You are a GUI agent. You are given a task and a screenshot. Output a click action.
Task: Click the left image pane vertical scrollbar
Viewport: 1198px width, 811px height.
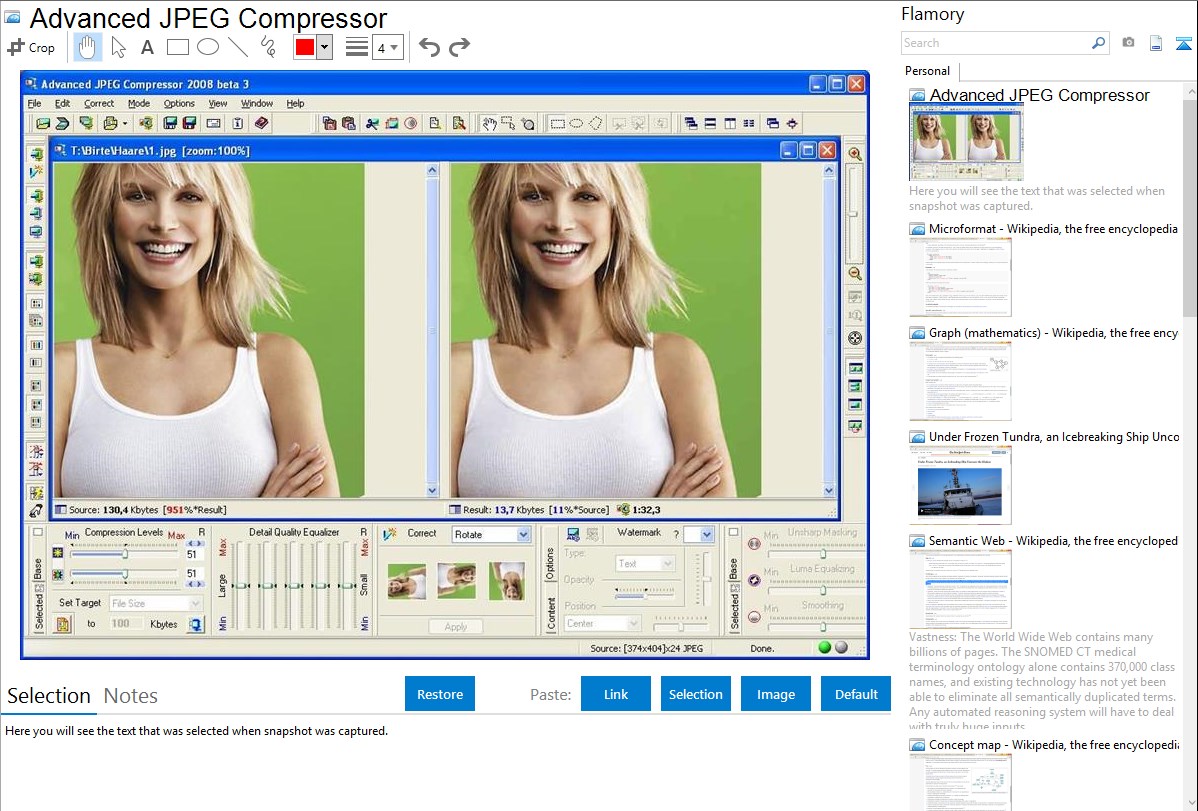point(432,330)
